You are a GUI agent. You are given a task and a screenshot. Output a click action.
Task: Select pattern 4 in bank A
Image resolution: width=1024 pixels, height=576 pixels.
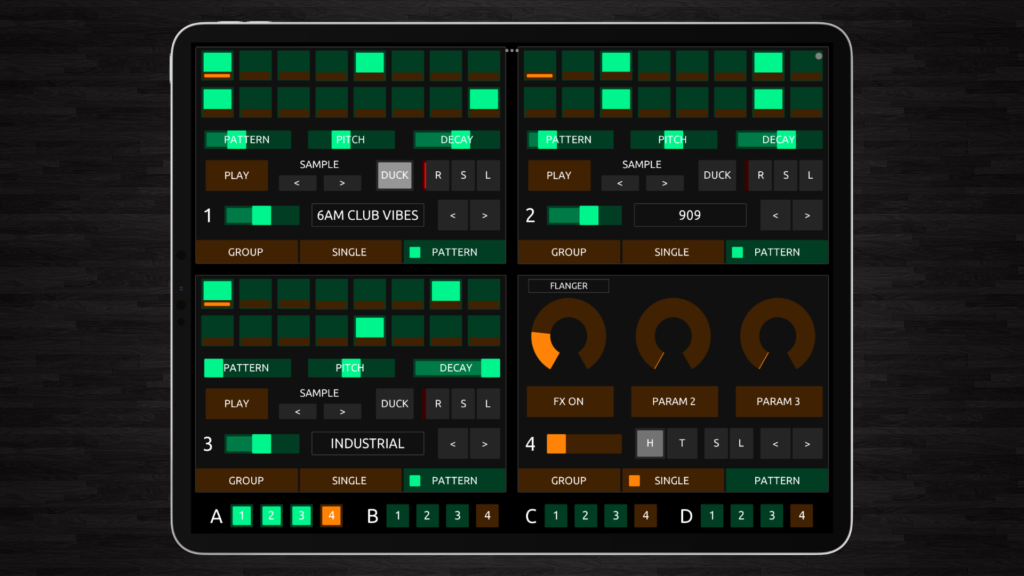click(331, 515)
